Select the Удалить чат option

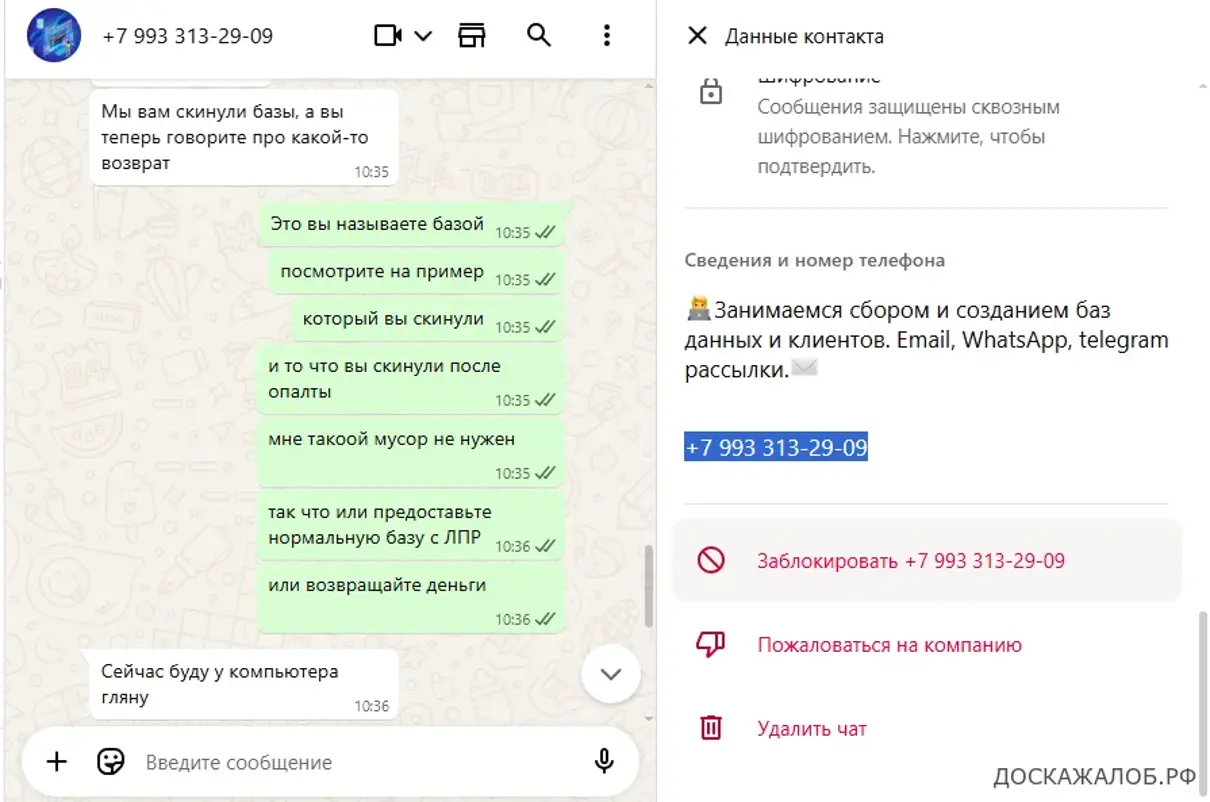tap(927, 728)
